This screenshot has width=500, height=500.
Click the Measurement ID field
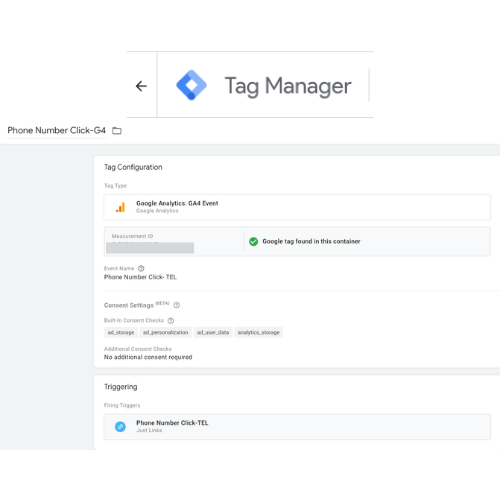[x=174, y=242]
